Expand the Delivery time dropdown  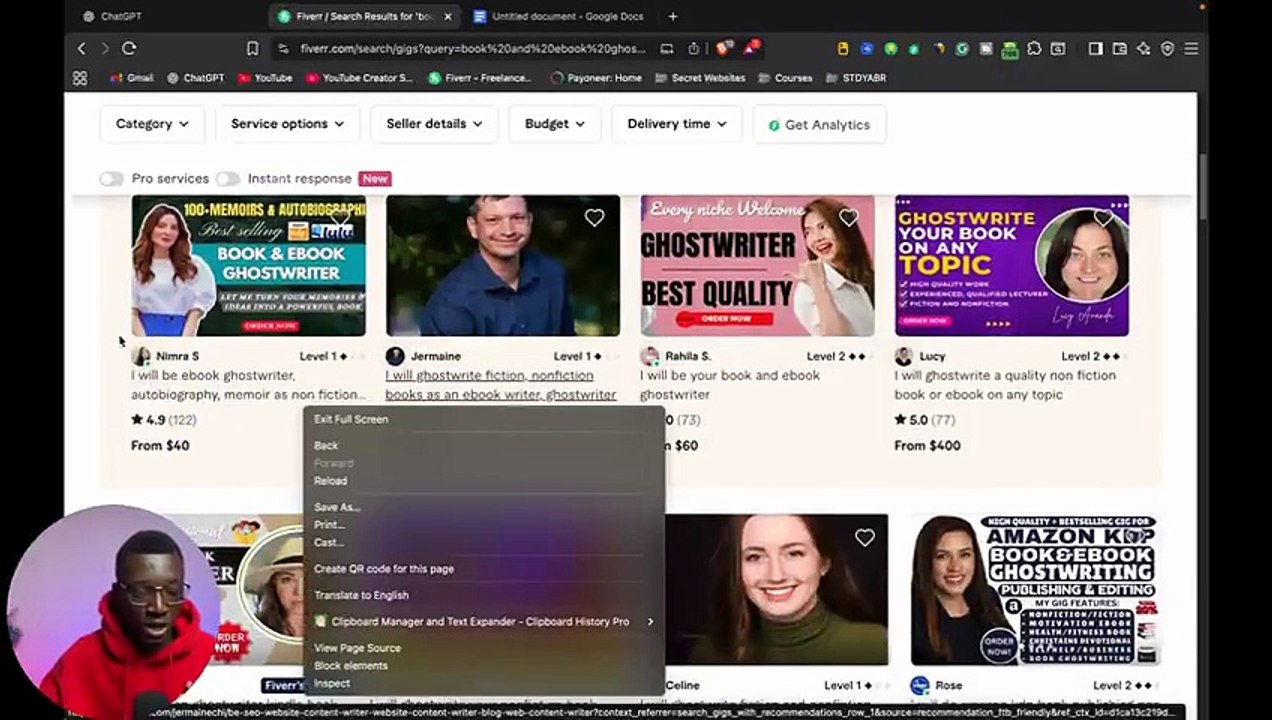(677, 124)
